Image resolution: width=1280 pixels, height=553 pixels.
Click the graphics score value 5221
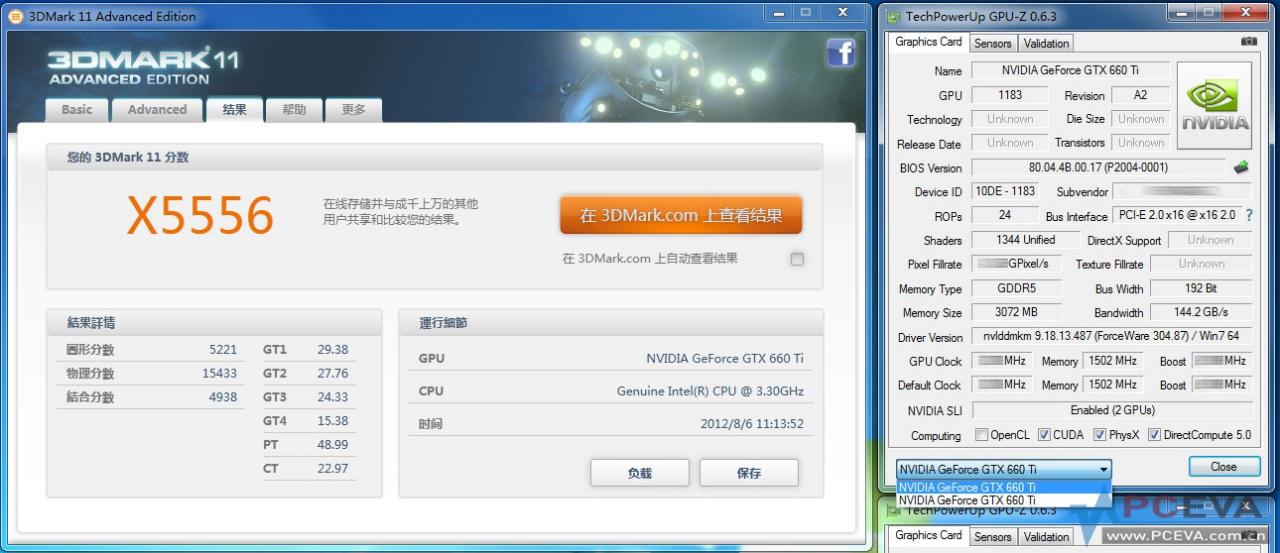(x=223, y=350)
